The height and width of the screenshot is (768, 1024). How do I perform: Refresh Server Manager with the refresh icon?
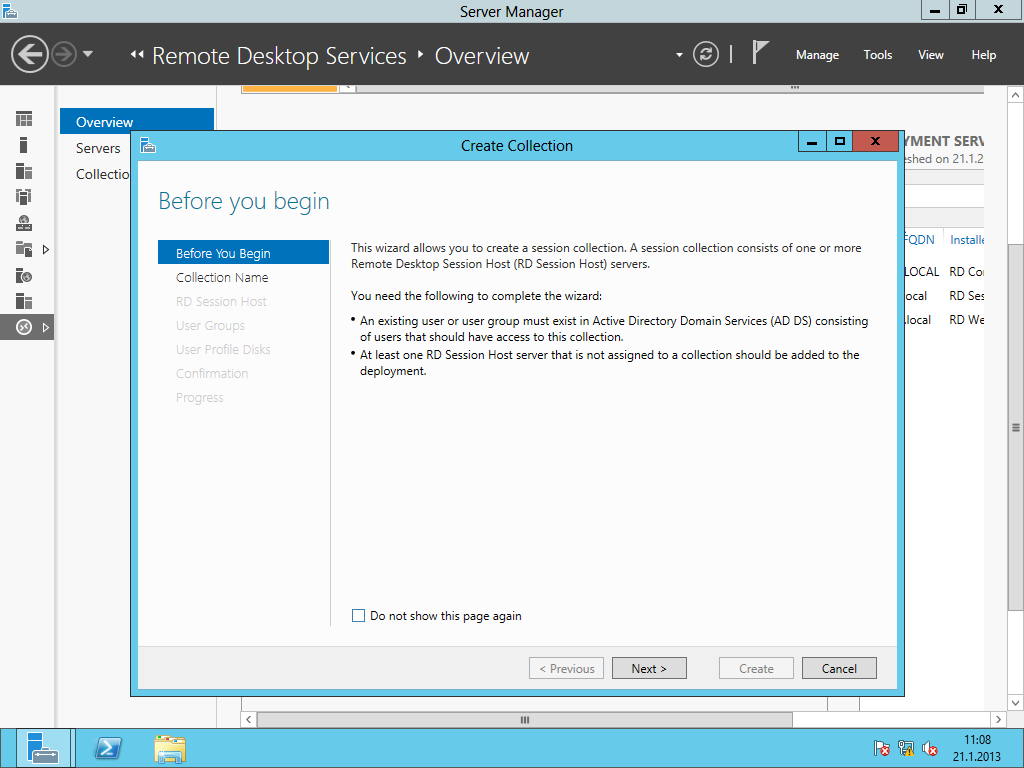pos(706,54)
